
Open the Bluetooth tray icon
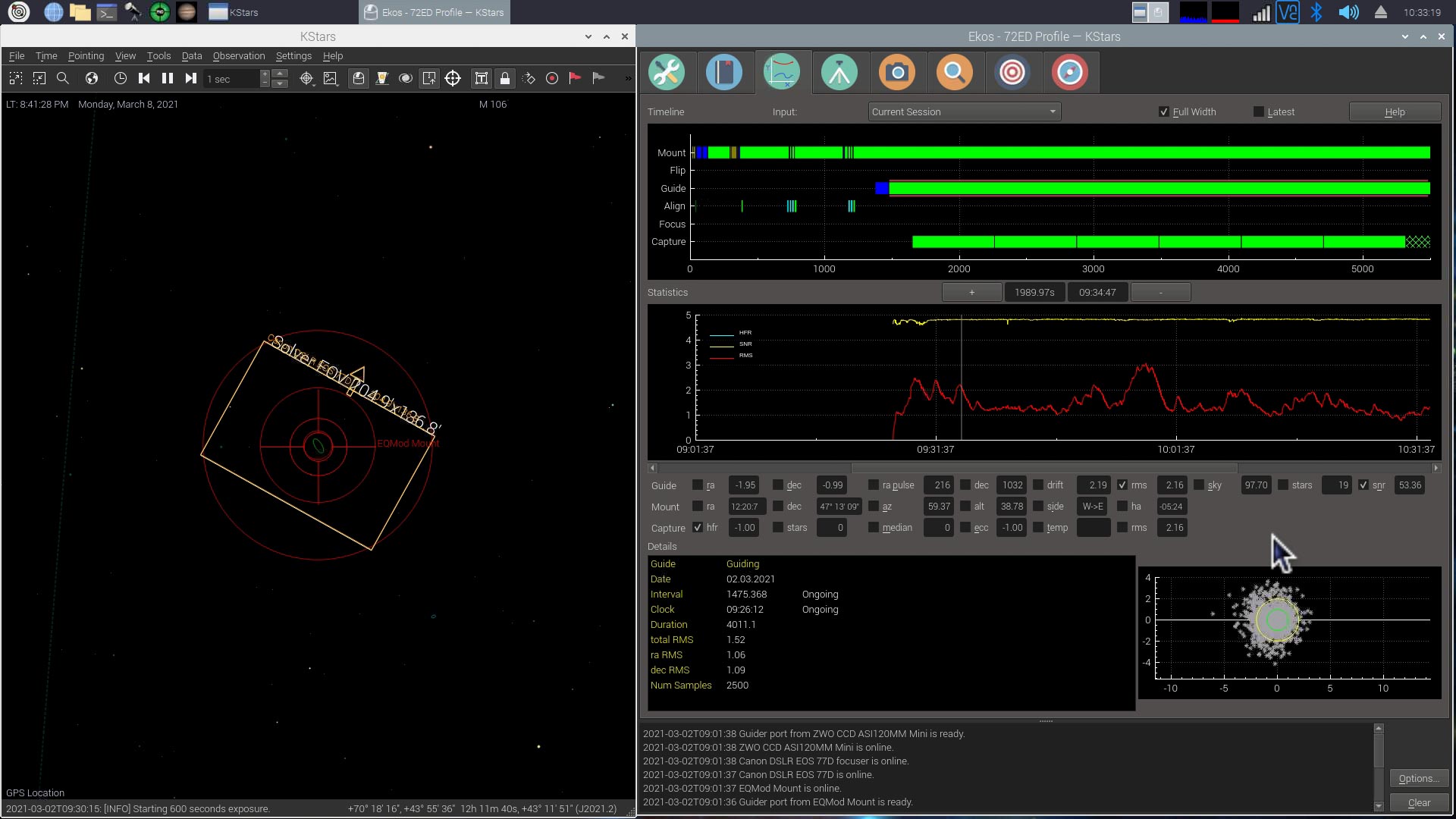point(1317,12)
